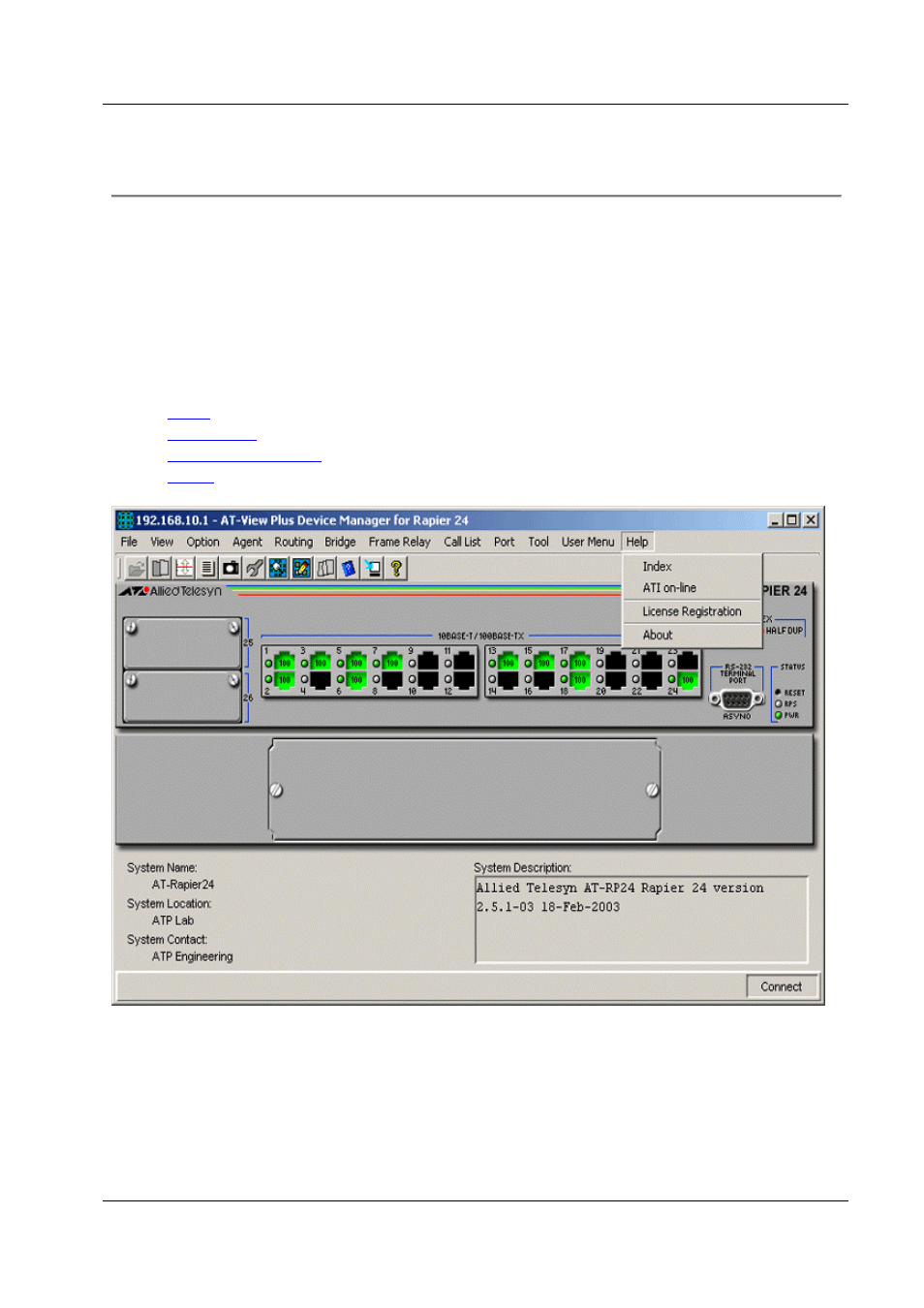Select switch port 6 on device panel
924x1308 pixels.
coord(355,679)
